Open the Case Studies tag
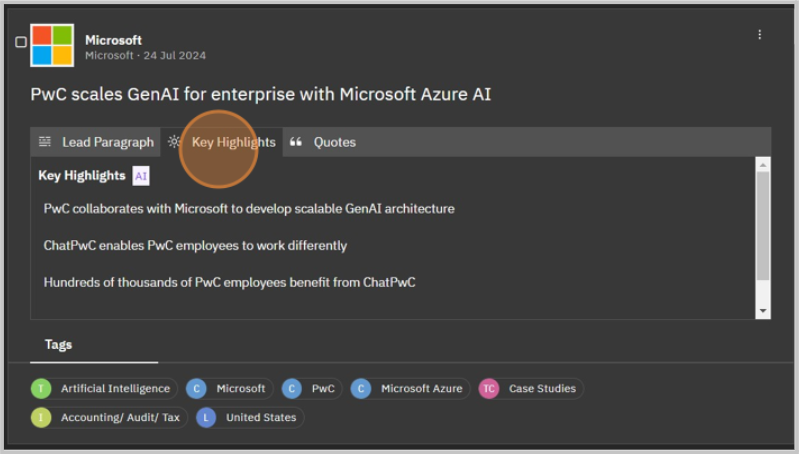Image resolution: width=799 pixels, height=454 pixels. click(x=530, y=388)
